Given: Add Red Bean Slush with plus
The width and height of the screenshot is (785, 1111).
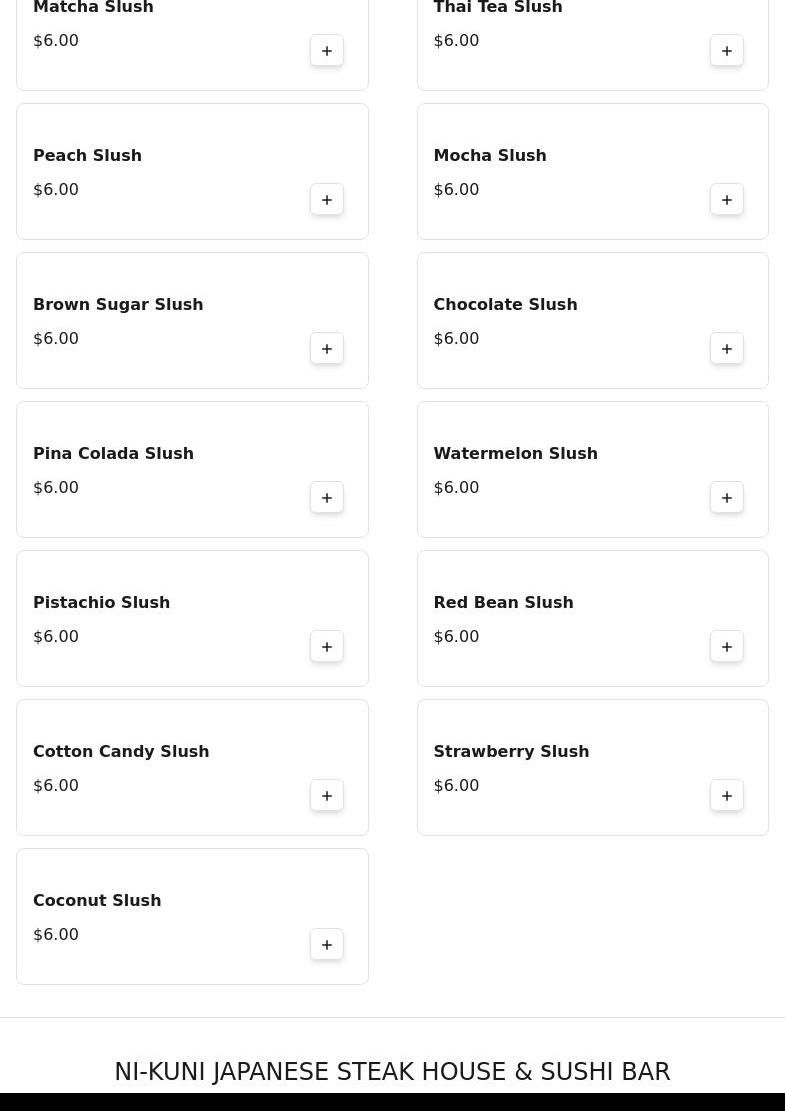Looking at the screenshot, I should click(x=727, y=646).
